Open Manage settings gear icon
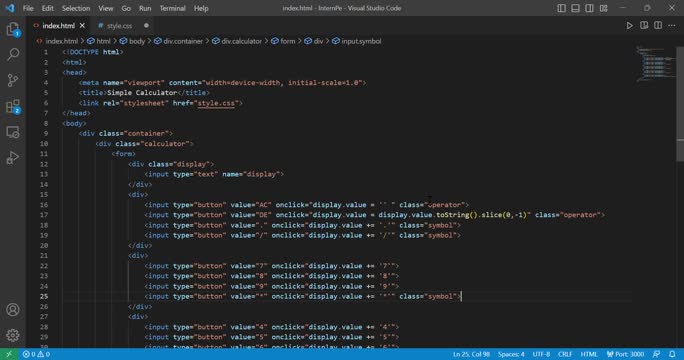This screenshot has height=360, width=684. [x=13, y=335]
